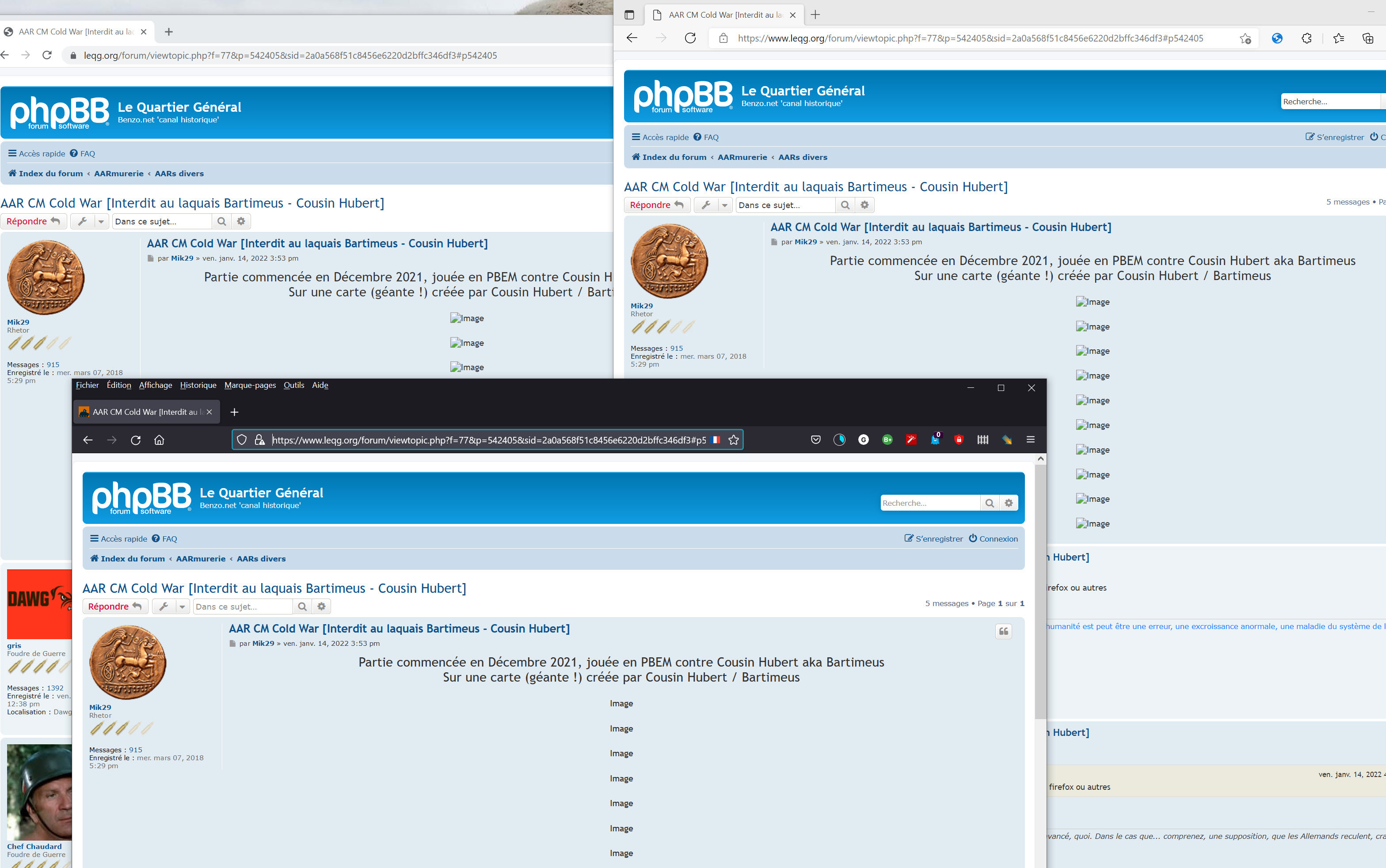This screenshot has width=1386, height=868.
Task: Click the Pocket save icon in Firefox toolbar
Action: click(x=815, y=440)
